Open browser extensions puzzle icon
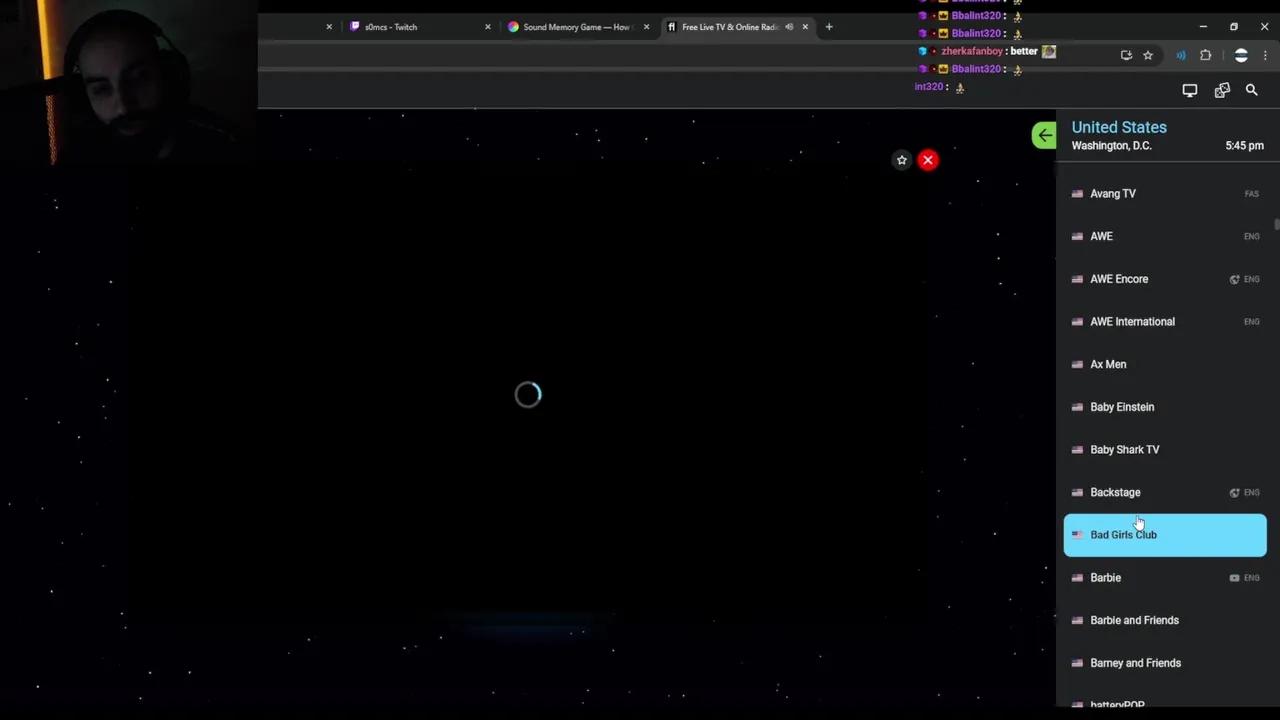This screenshot has height=720, width=1280. tap(1205, 56)
